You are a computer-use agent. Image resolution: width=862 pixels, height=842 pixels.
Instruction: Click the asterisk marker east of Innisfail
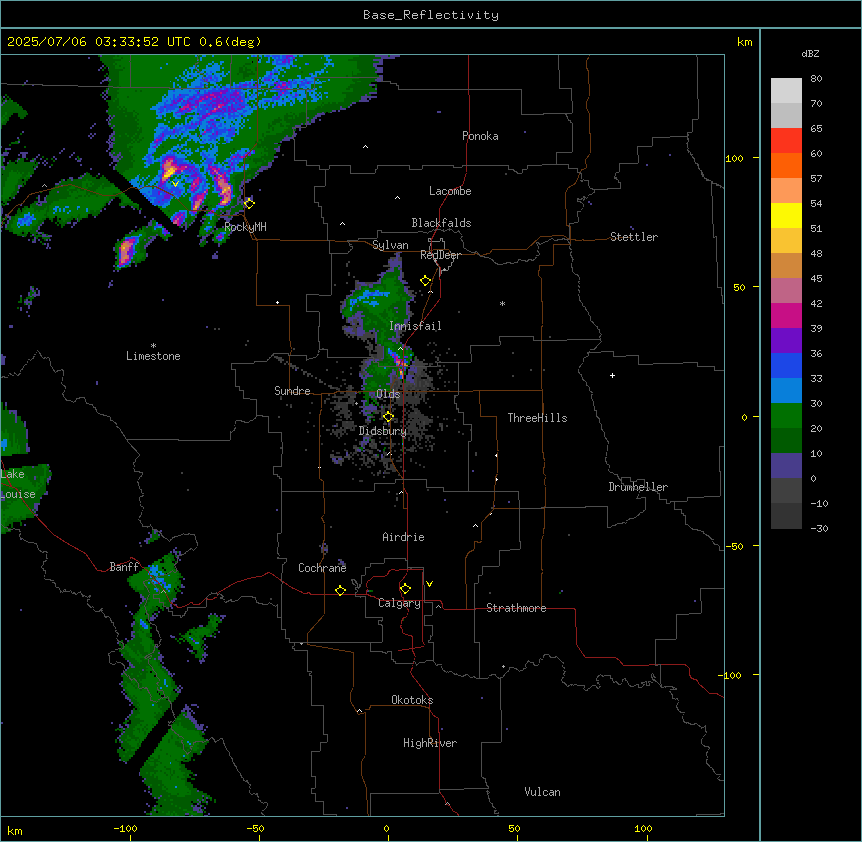(502, 303)
